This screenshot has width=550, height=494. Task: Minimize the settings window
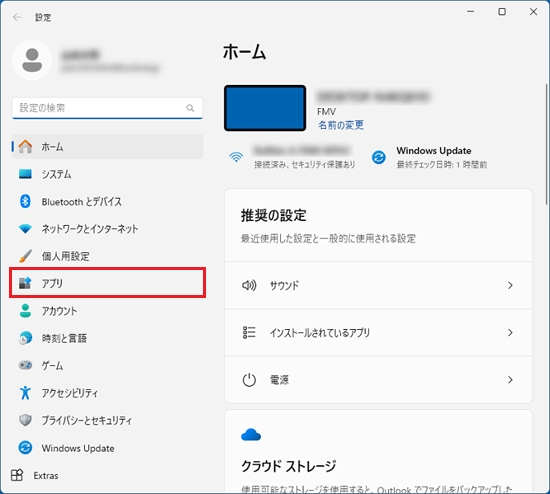click(471, 12)
